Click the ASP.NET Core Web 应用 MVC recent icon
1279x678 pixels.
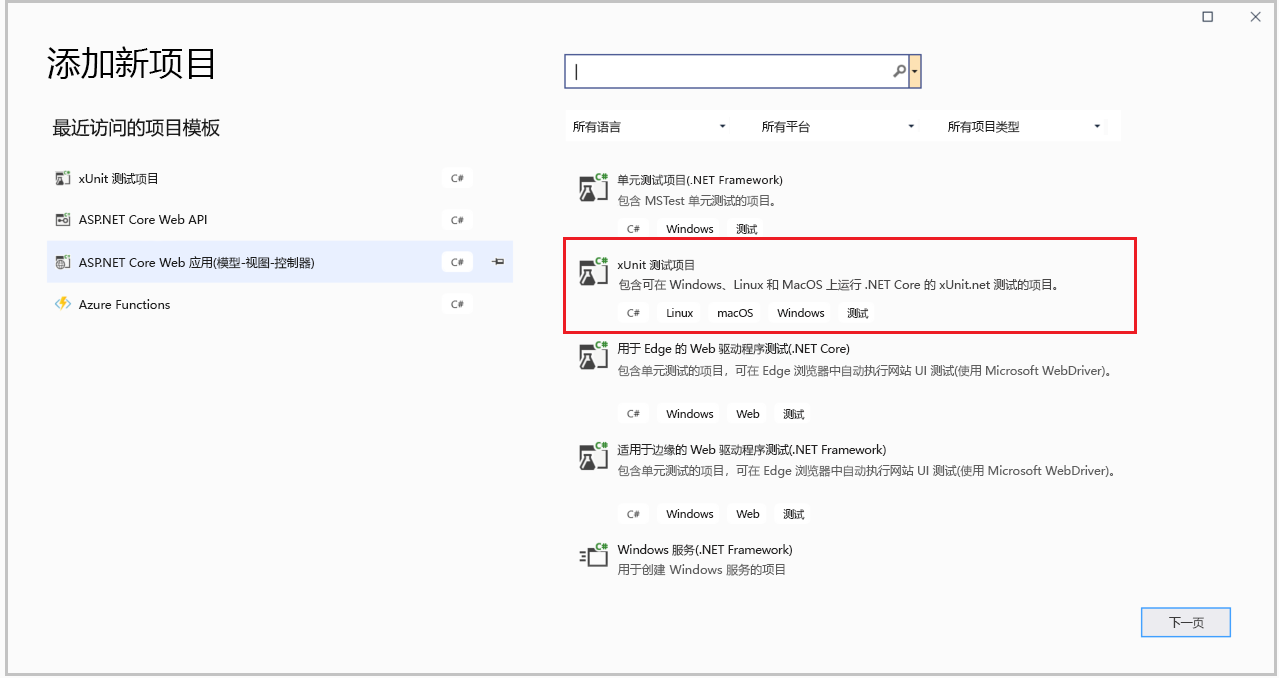63,262
